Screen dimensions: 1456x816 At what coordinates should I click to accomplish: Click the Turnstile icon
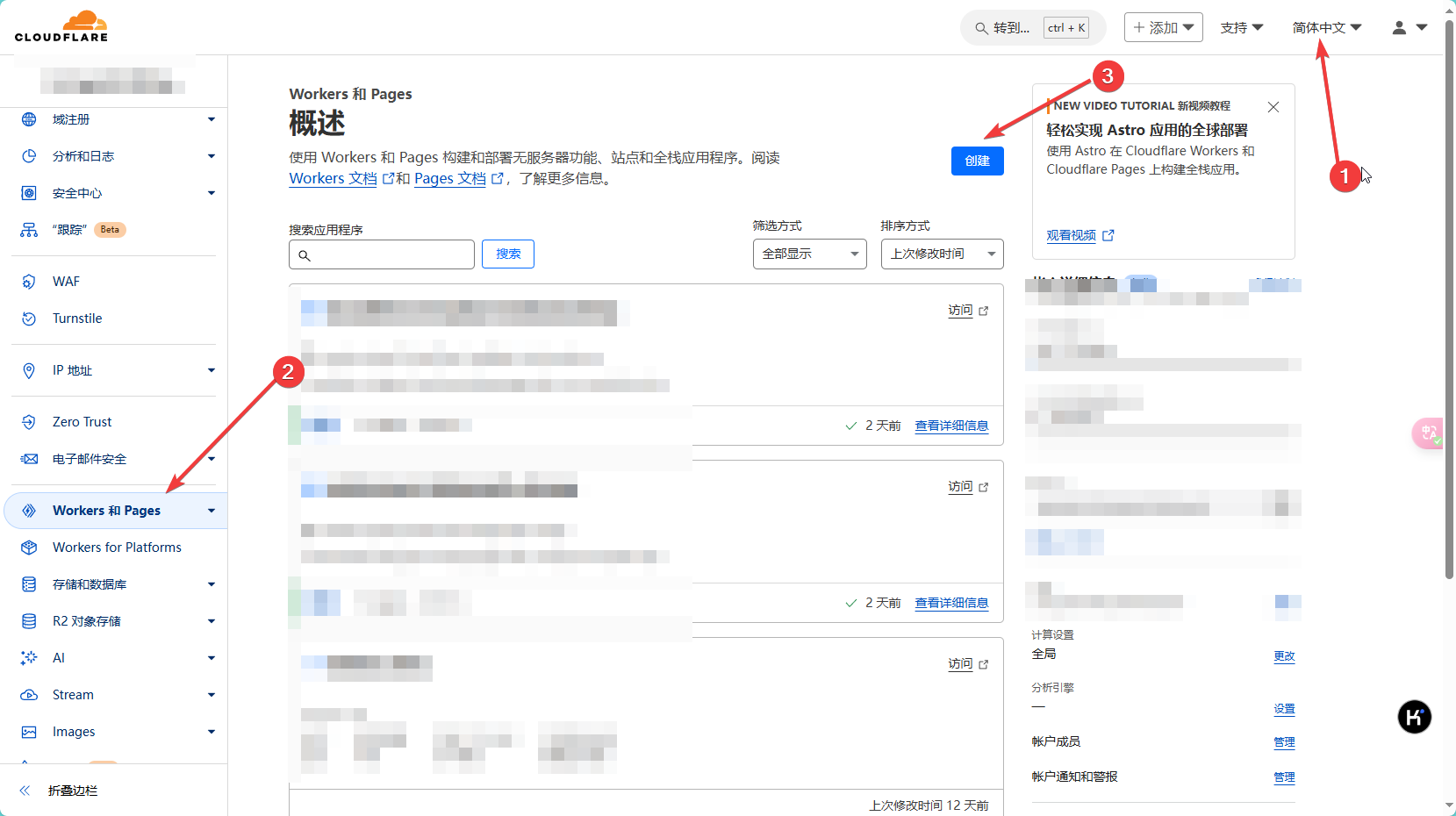29,319
